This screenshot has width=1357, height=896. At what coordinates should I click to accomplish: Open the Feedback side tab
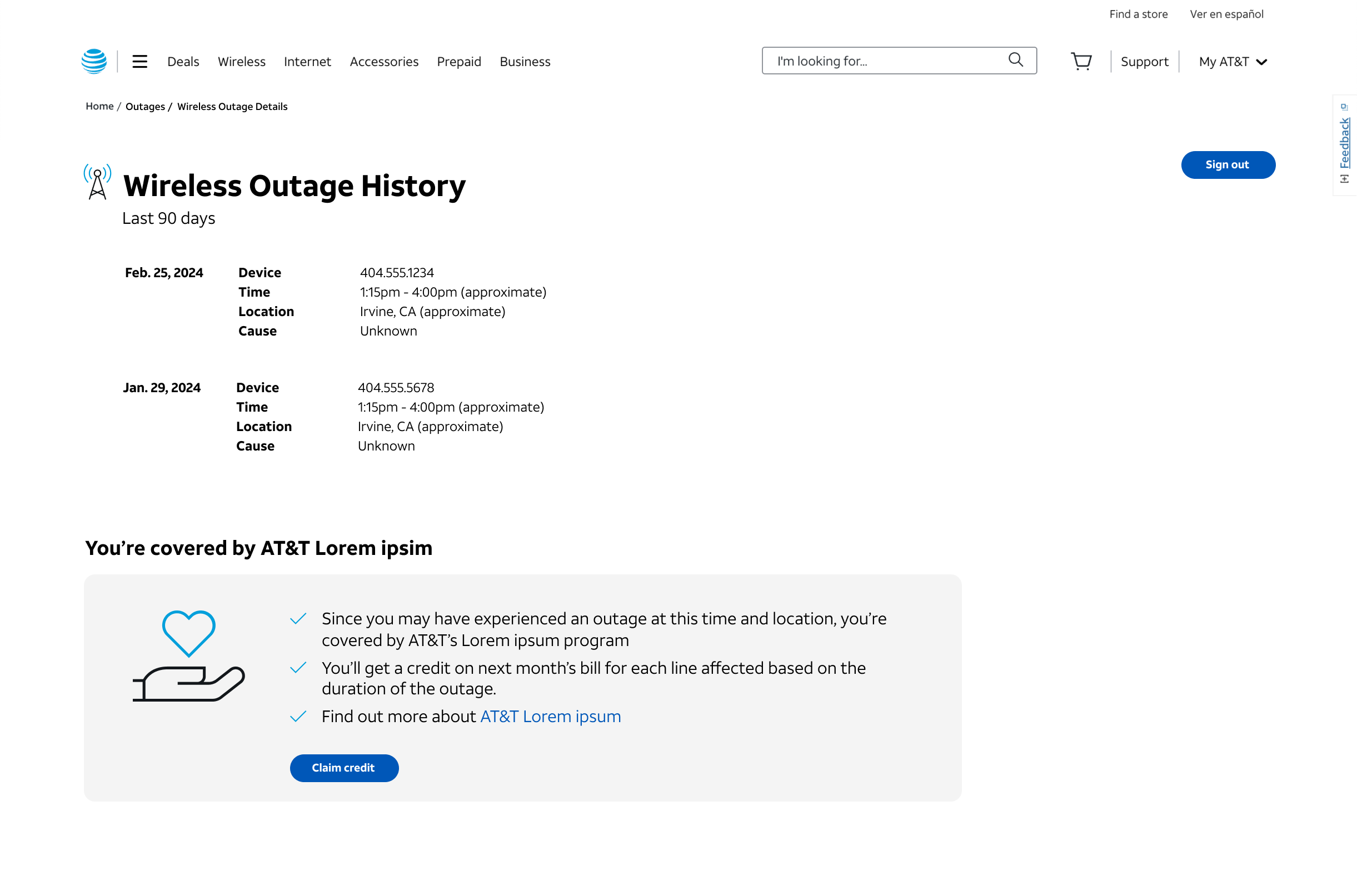pyautogui.click(x=1344, y=146)
